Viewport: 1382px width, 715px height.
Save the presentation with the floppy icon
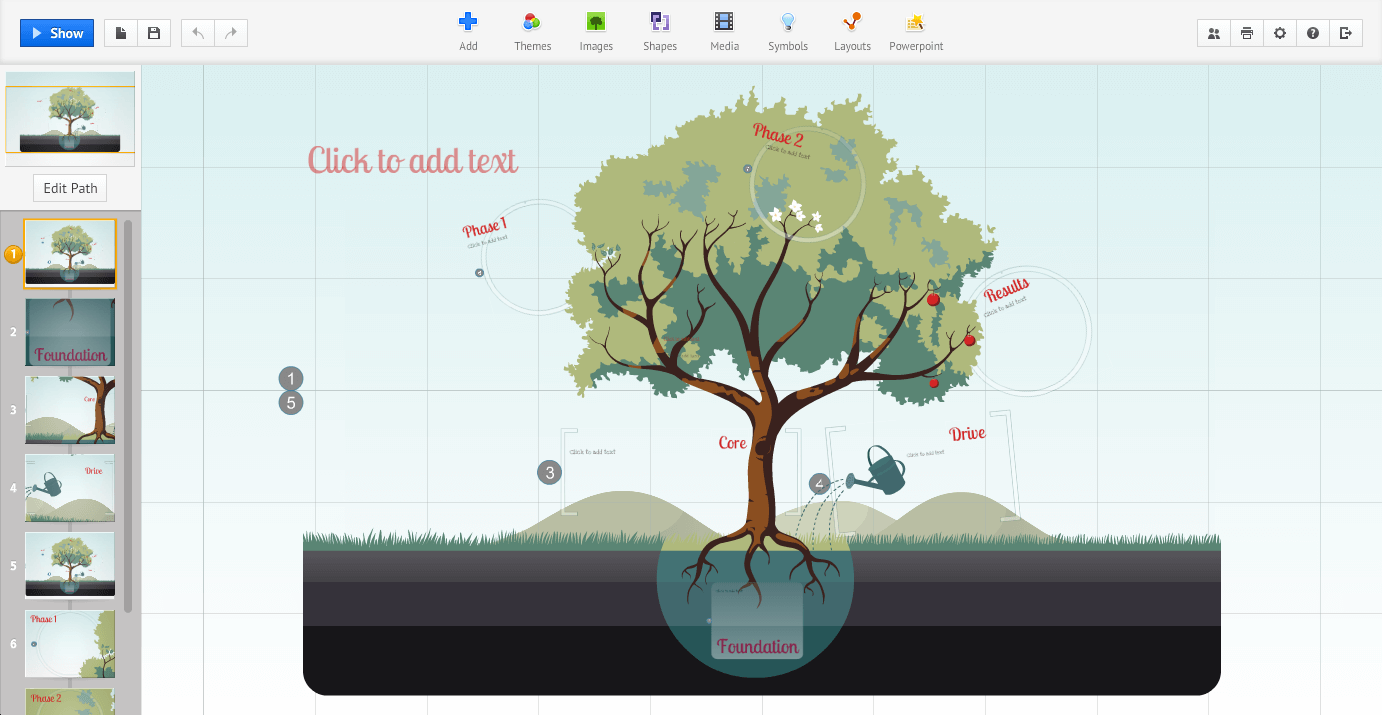pos(154,33)
